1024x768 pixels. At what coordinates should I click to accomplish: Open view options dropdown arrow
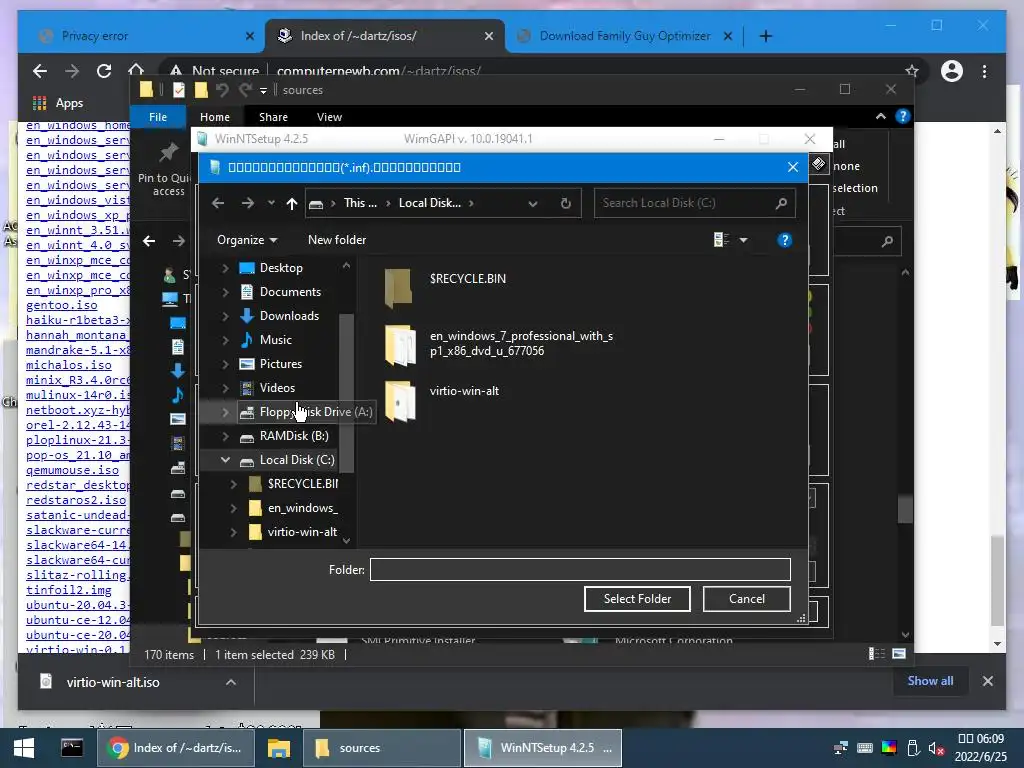(743, 240)
